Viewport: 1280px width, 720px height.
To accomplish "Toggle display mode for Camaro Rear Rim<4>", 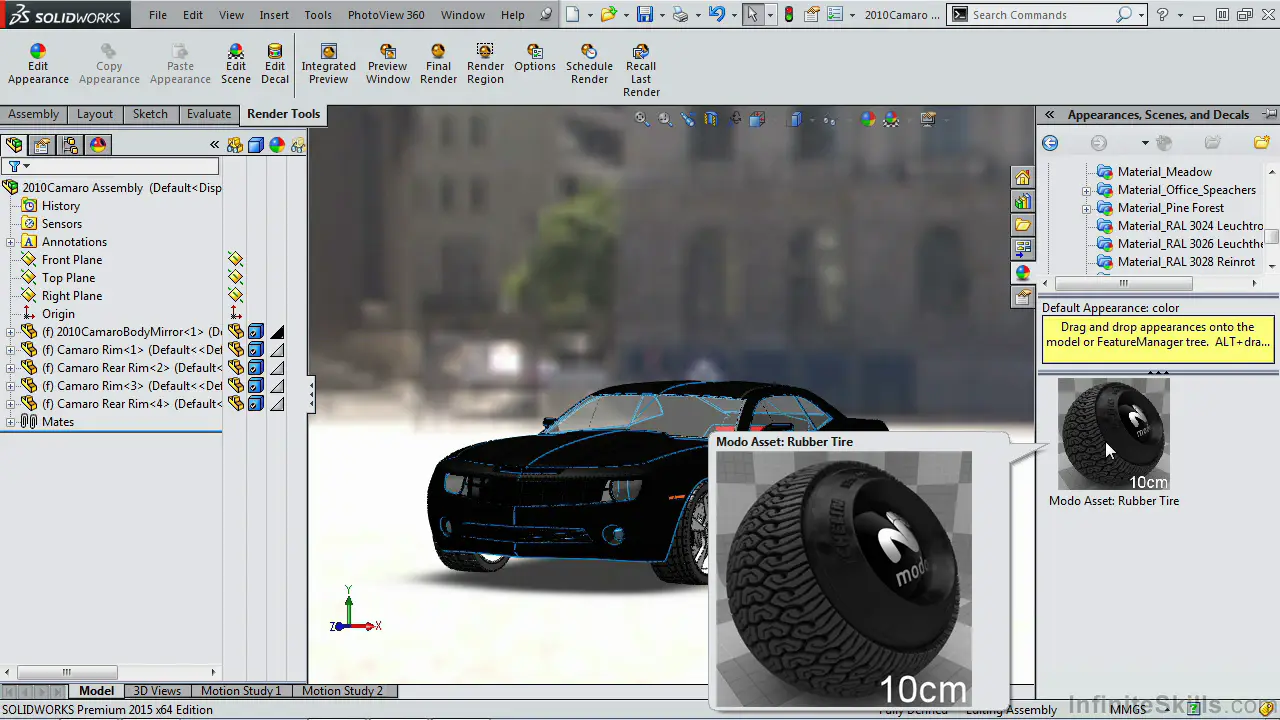I will (x=256, y=404).
